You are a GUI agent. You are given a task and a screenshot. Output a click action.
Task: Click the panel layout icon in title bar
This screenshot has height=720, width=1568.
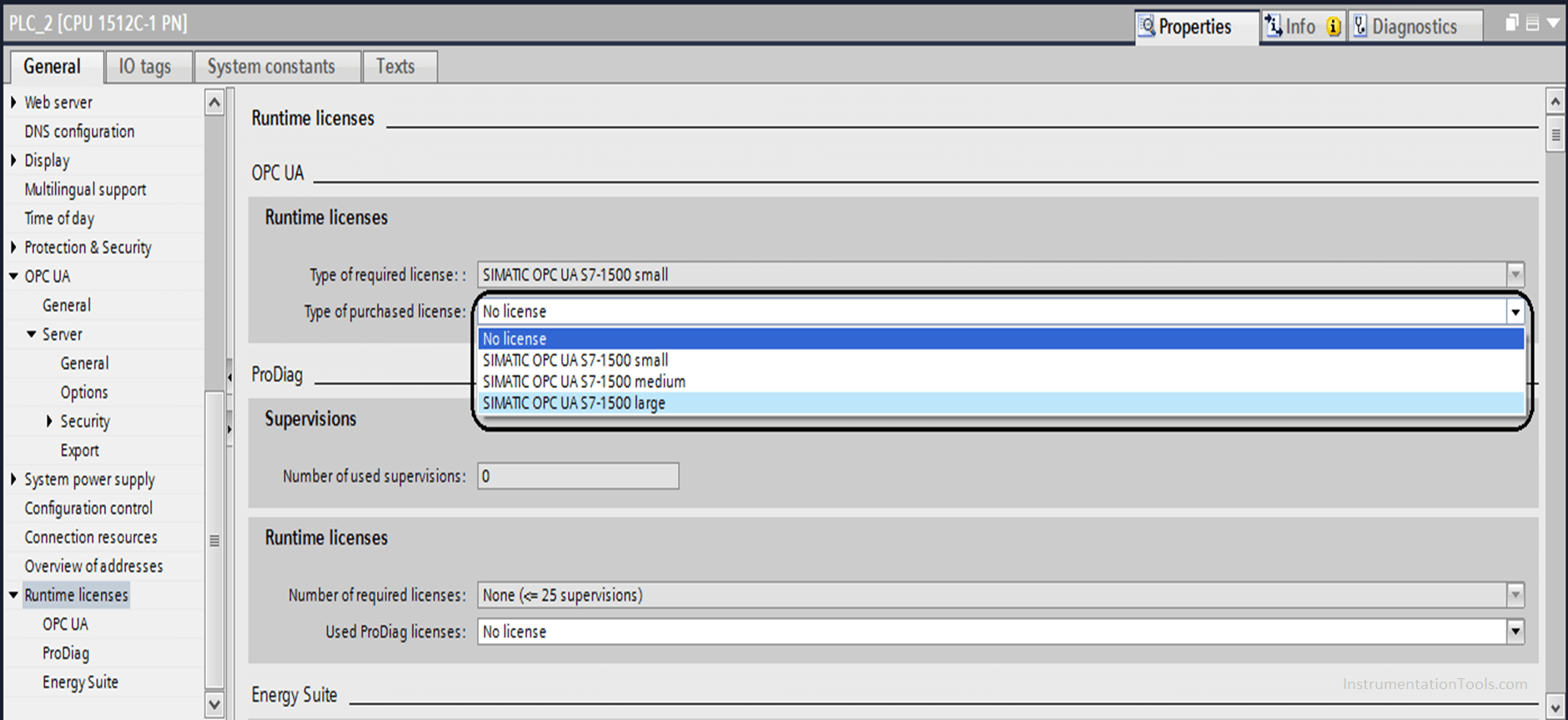pyautogui.click(x=1532, y=23)
